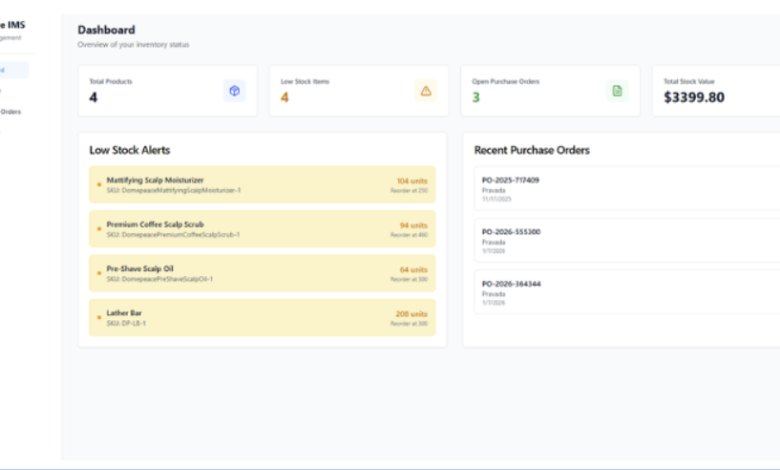Image resolution: width=780 pixels, height=470 pixels.
Task: Click the Open Purchase Orders count 3
Action: coord(476,97)
